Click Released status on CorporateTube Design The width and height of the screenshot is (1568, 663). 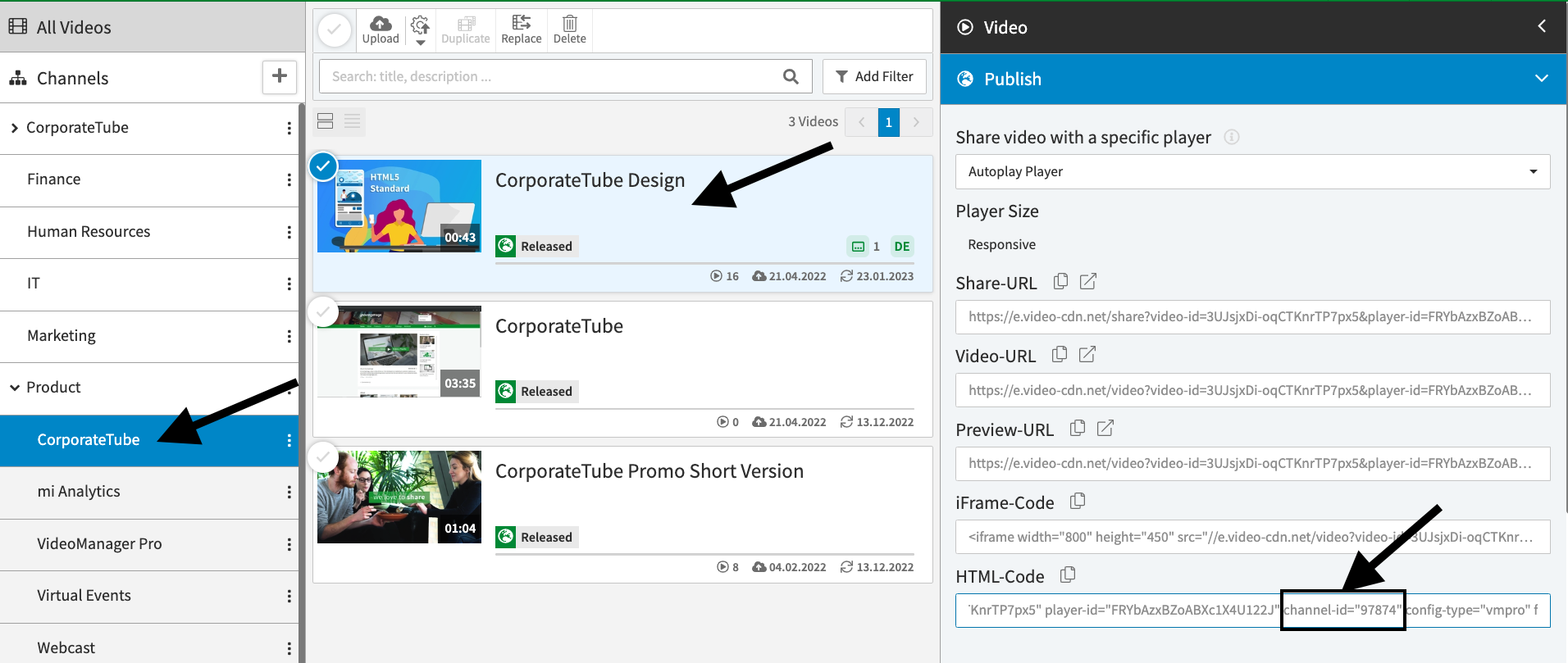pyautogui.click(x=537, y=246)
